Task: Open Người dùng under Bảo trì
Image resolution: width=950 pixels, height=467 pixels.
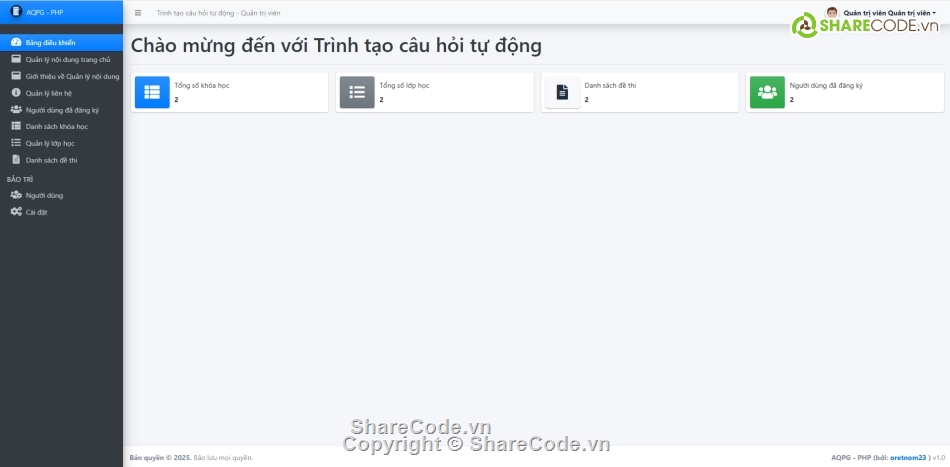Action: pos(61,195)
